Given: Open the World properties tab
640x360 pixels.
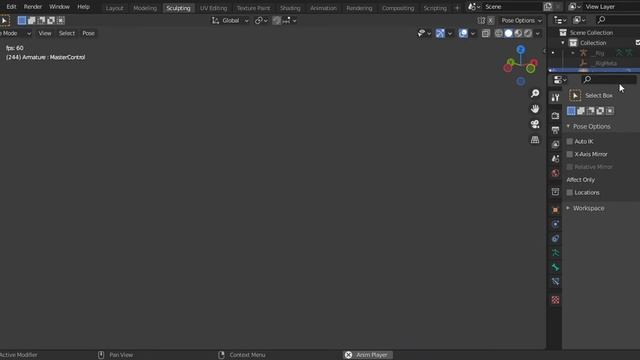Looking at the screenshot, I should [x=555, y=173].
